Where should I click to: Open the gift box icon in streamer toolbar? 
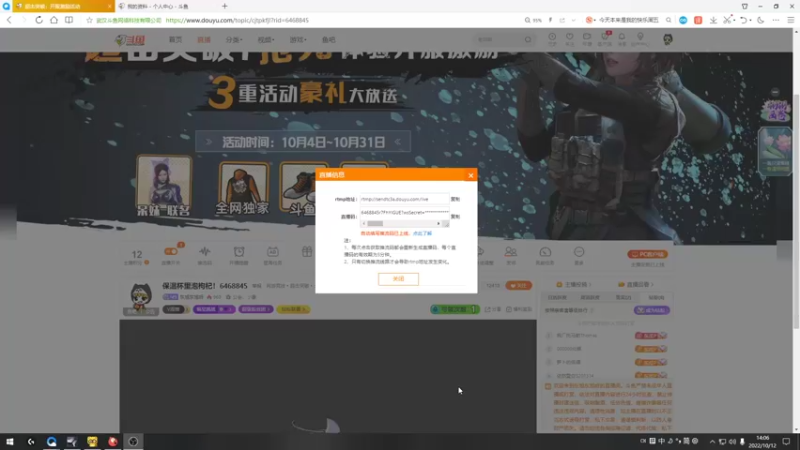307,252
